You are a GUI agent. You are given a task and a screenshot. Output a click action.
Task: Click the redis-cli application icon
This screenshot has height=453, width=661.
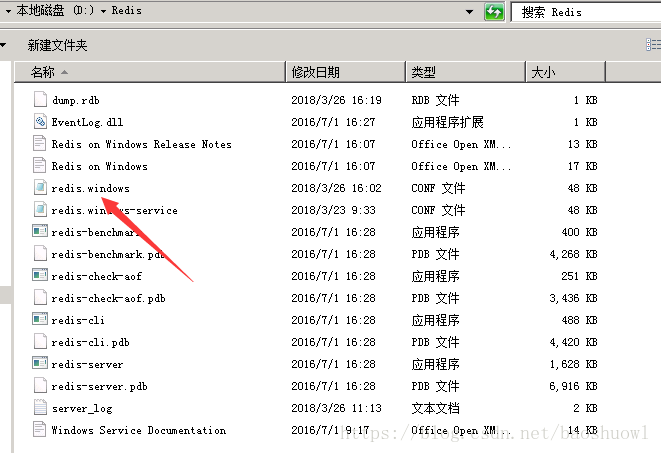pyautogui.click(x=40, y=319)
